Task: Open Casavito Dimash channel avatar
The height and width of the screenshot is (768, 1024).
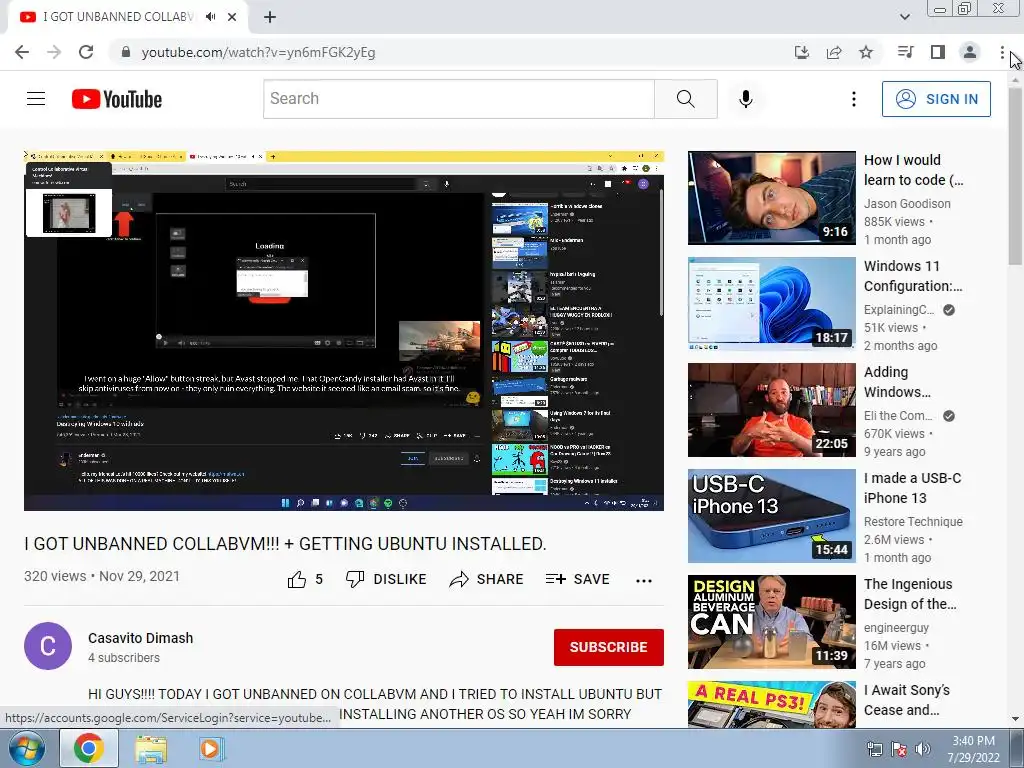Action: point(48,646)
